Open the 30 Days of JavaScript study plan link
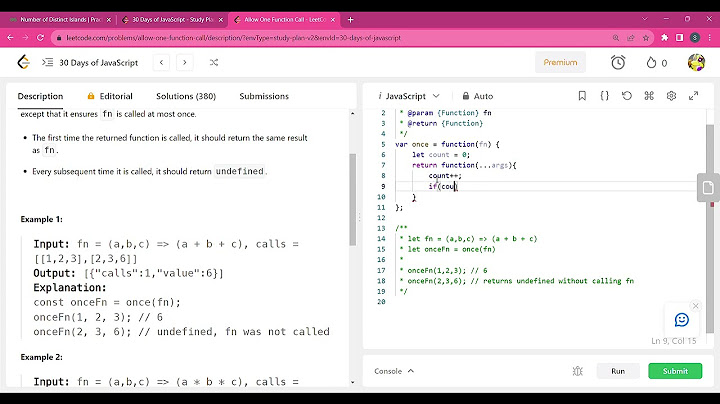 (99, 62)
